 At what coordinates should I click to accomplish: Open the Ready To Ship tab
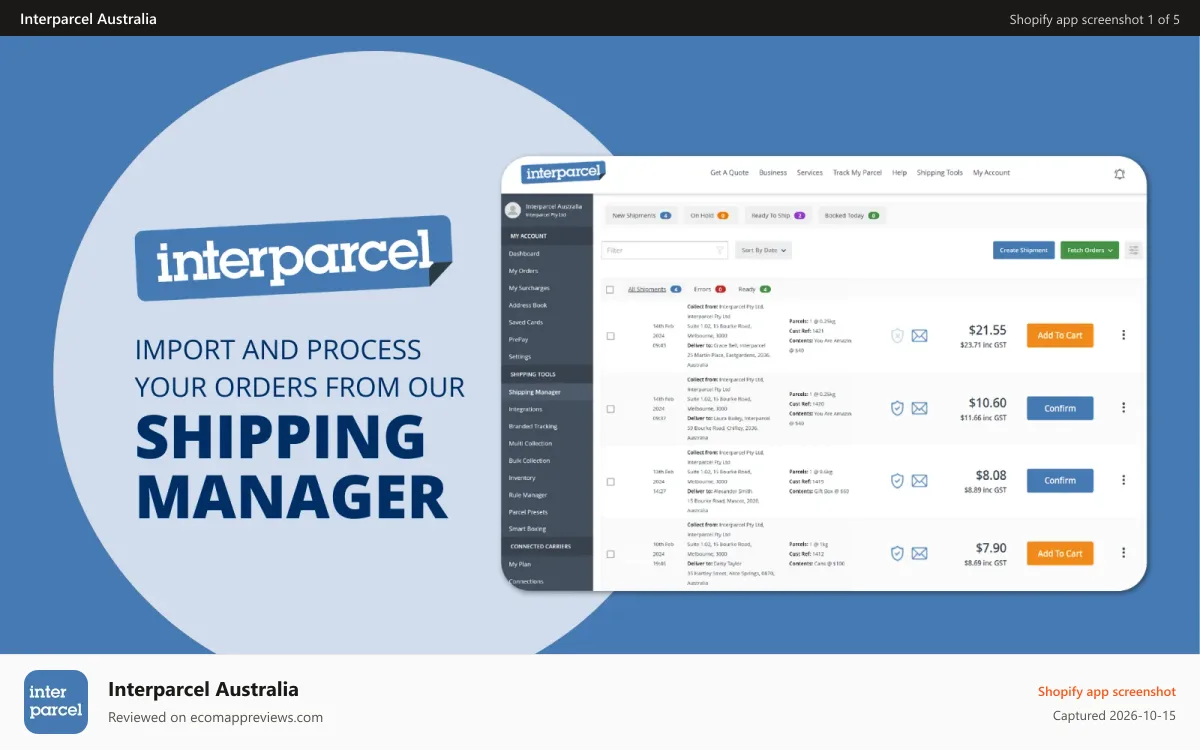[x=778, y=215]
